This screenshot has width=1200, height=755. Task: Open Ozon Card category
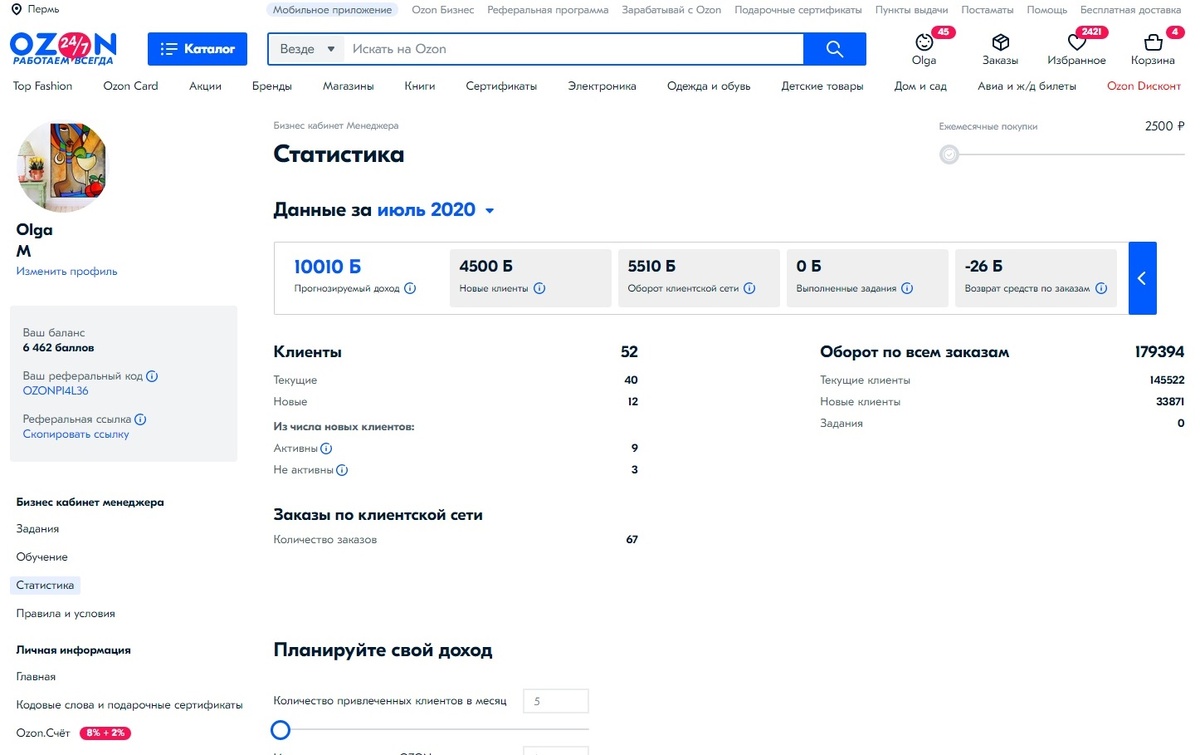pyautogui.click(x=131, y=86)
